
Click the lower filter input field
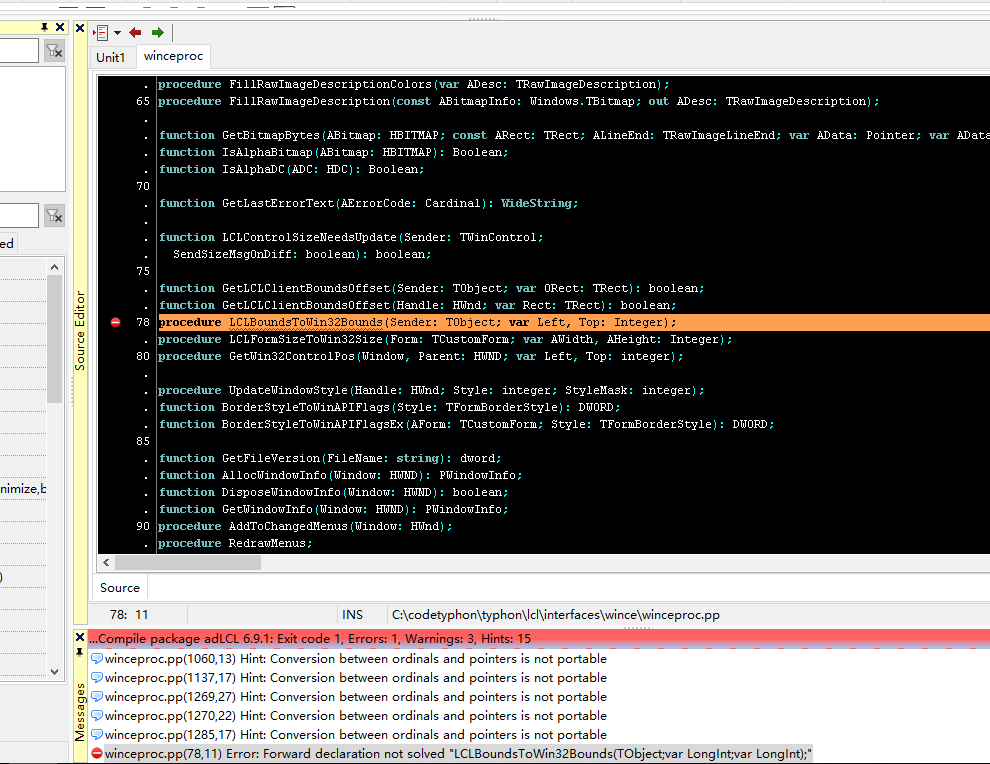point(19,216)
